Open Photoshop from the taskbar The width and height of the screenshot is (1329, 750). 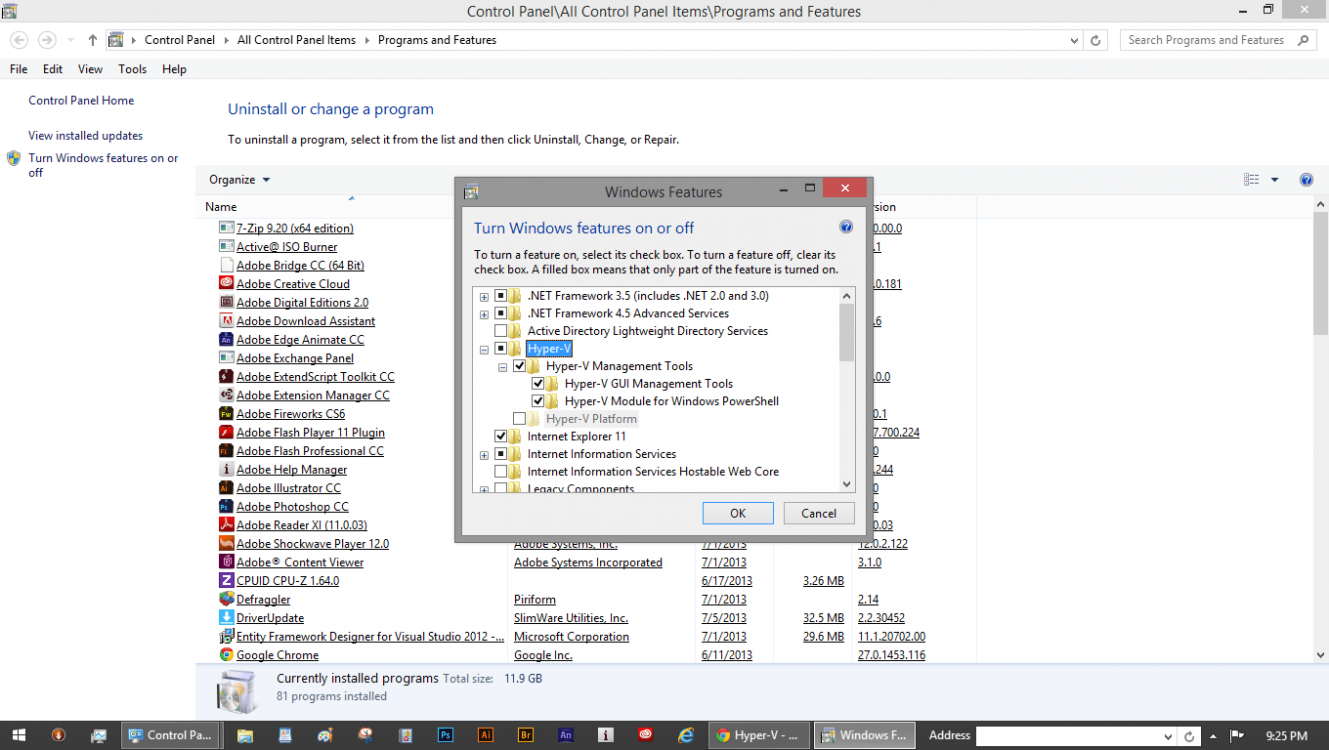click(446, 735)
